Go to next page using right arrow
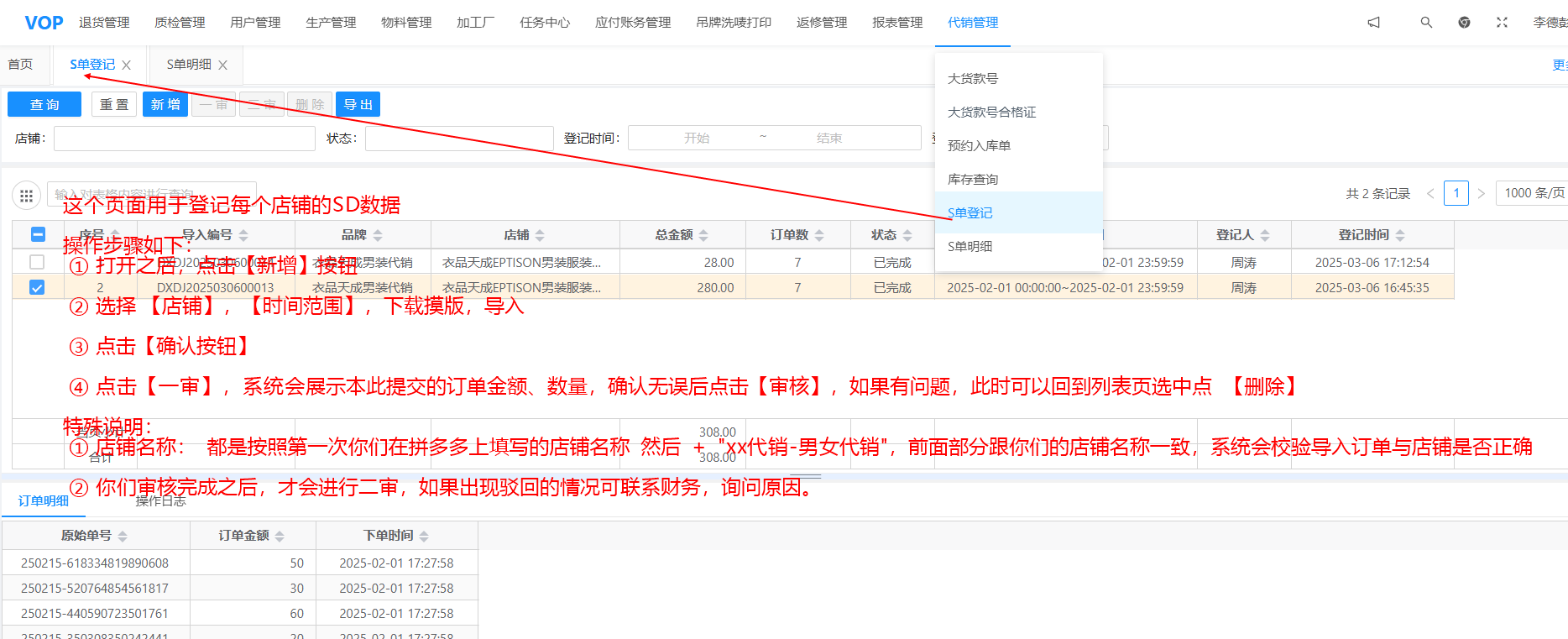 [x=1482, y=193]
